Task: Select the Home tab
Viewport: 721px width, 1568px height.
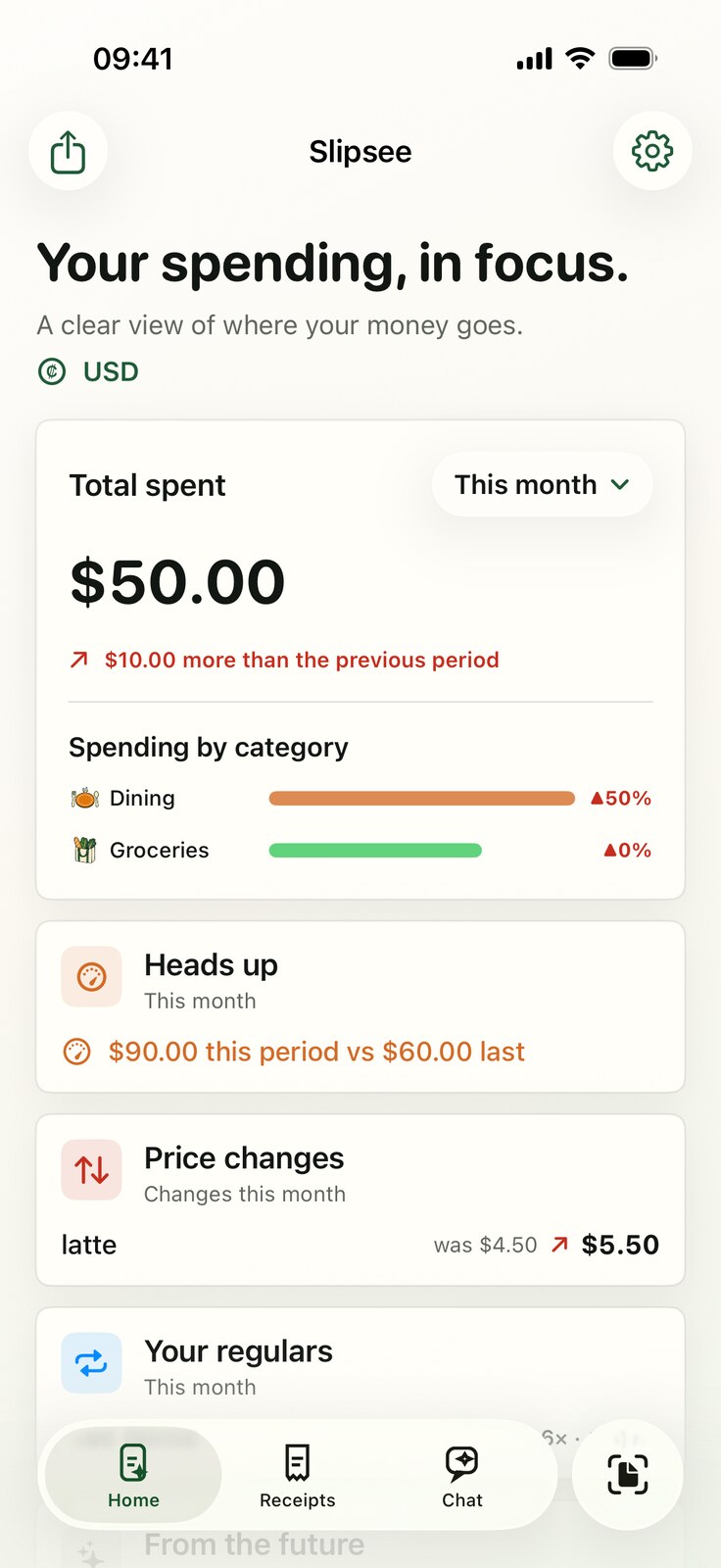Action: tap(133, 1475)
